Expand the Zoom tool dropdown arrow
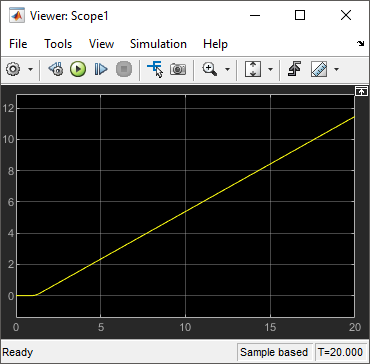370x364 pixels. pos(228,69)
